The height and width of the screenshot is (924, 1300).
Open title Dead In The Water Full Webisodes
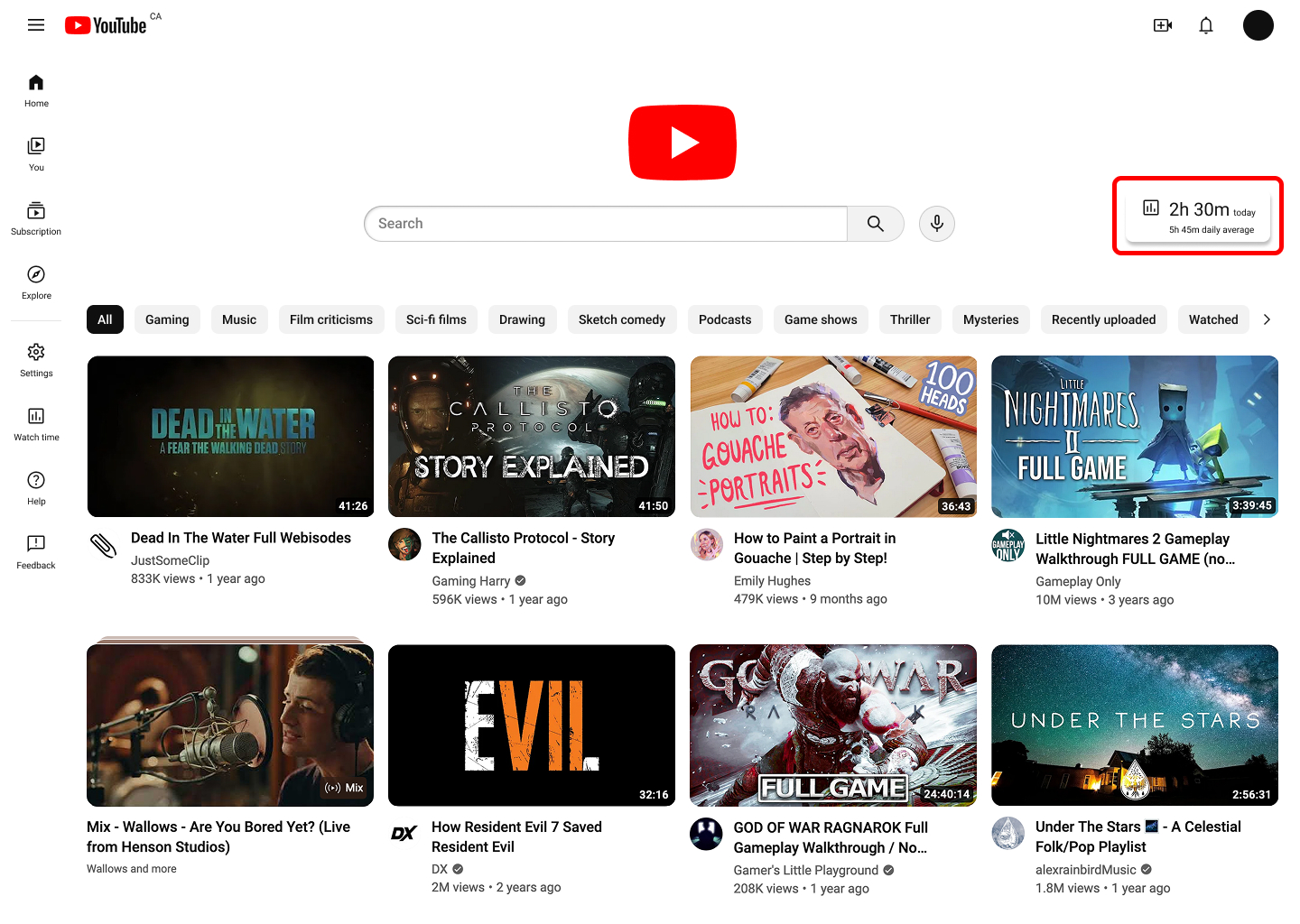coord(241,538)
